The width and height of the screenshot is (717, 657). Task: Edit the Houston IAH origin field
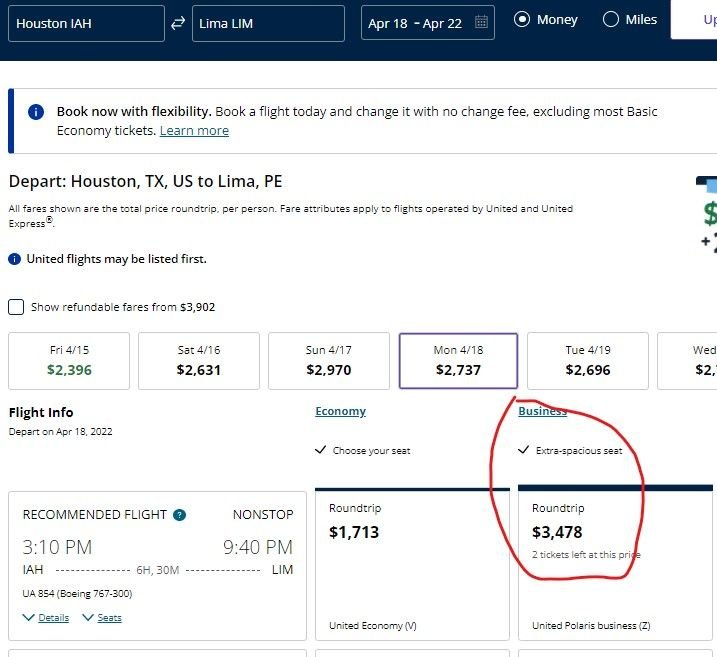click(x=86, y=23)
